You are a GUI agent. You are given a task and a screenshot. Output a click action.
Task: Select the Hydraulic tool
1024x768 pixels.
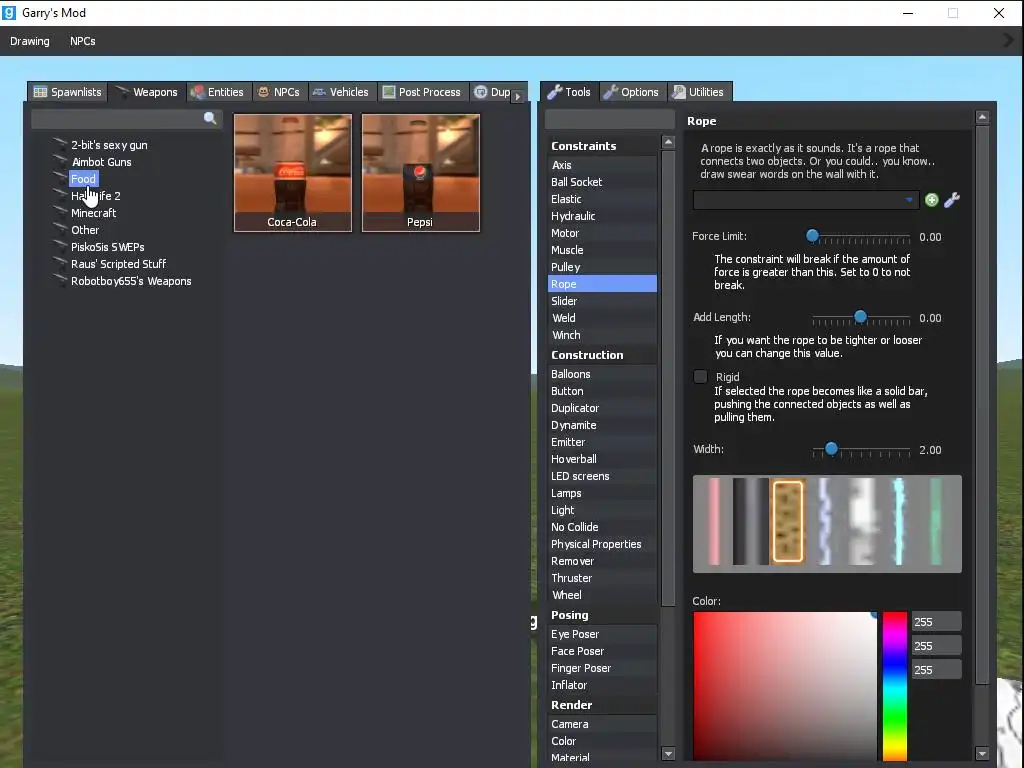point(602,216)
